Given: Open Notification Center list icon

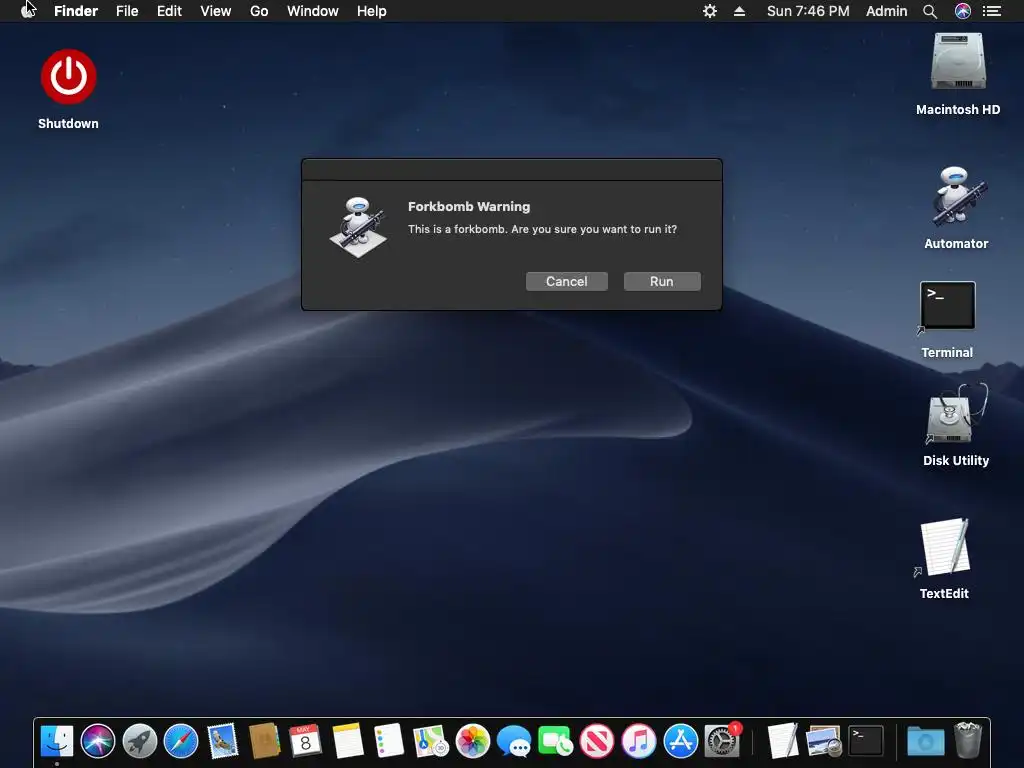Looking at the screenshot, I should pos(992,11).
